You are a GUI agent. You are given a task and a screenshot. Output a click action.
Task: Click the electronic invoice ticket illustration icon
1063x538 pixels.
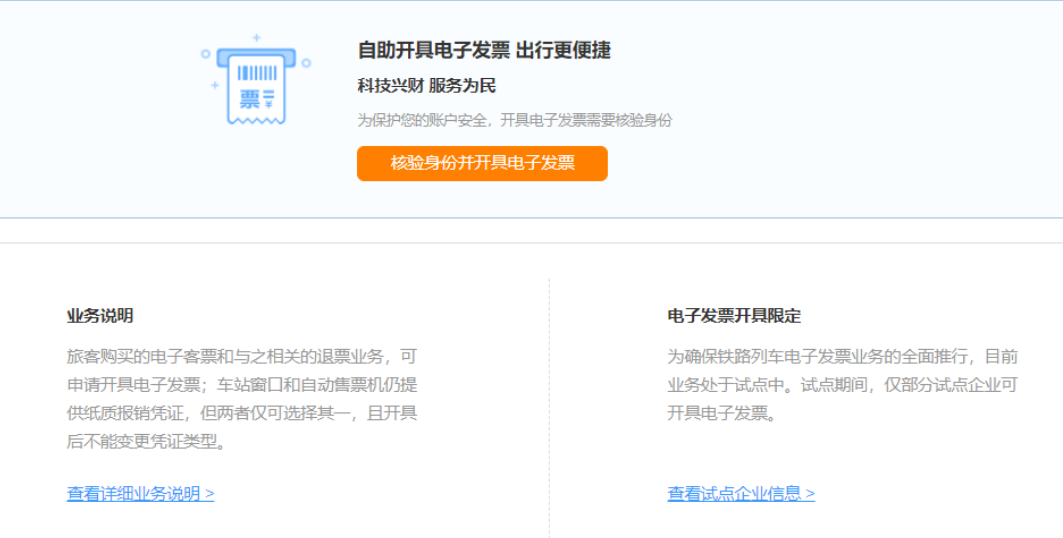(x=256, y=81)
